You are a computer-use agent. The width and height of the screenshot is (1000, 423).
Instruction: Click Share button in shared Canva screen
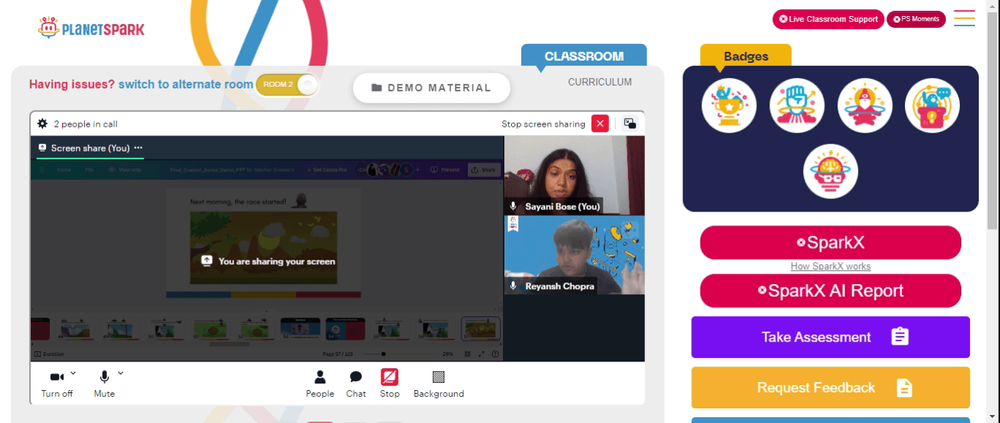click(483, 170)
